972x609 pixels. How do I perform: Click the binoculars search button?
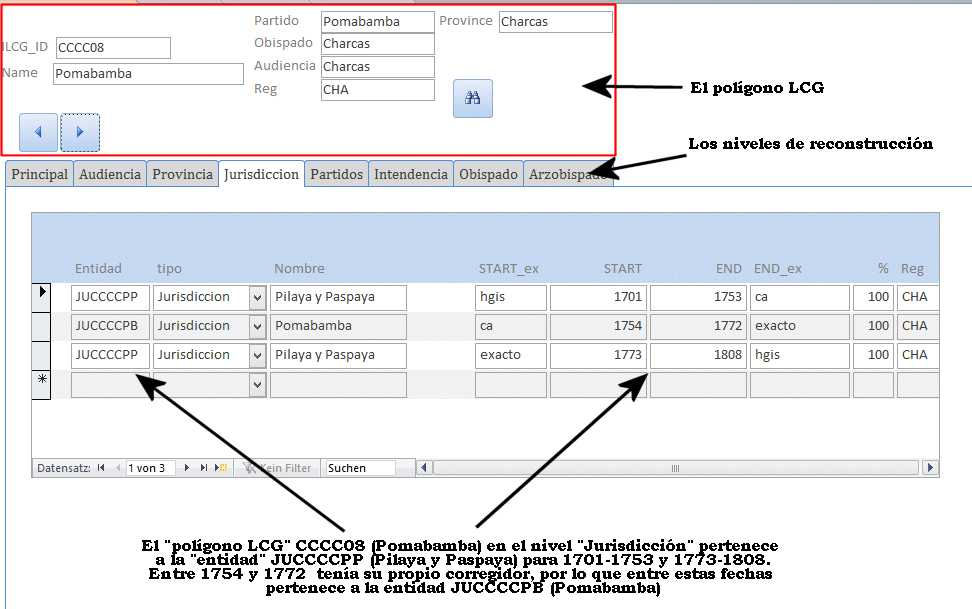click(473, 98)
